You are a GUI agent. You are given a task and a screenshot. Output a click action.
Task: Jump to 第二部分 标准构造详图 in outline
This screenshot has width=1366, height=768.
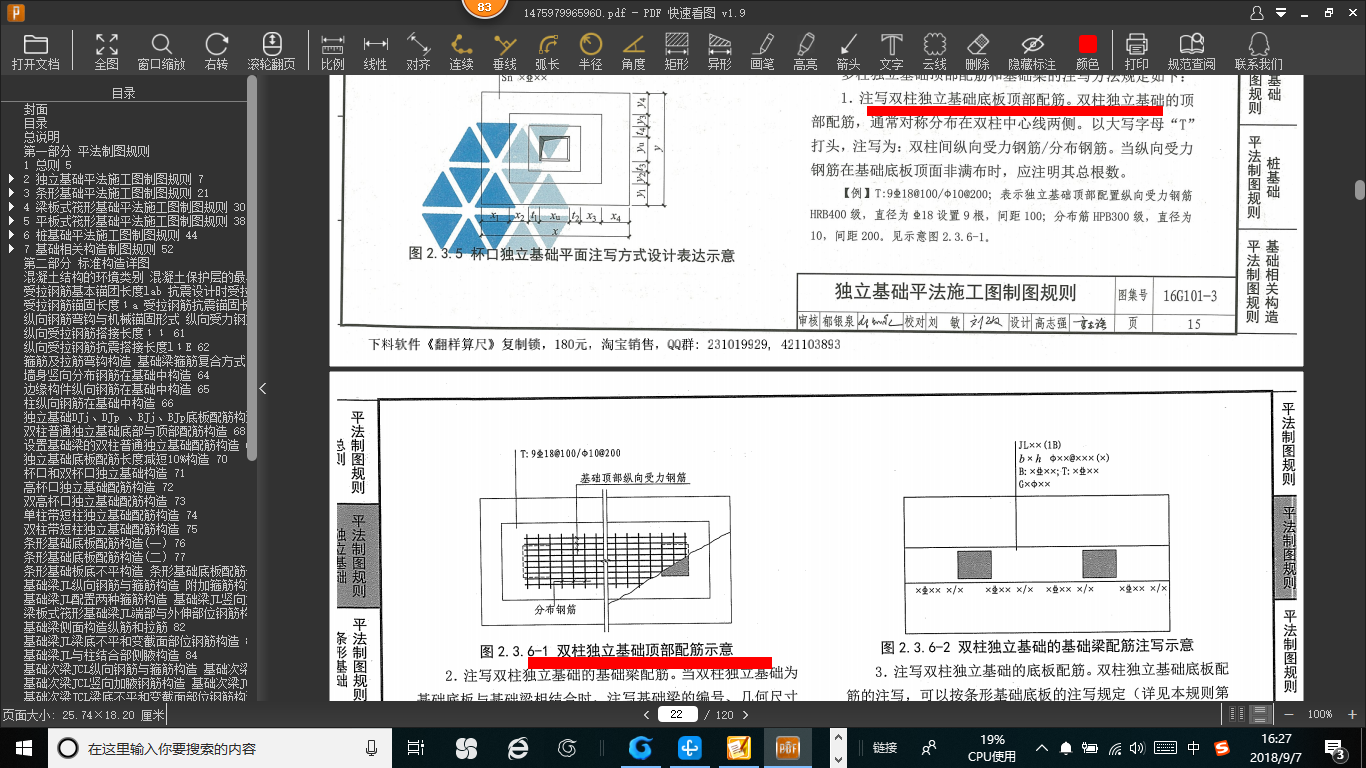87,263
